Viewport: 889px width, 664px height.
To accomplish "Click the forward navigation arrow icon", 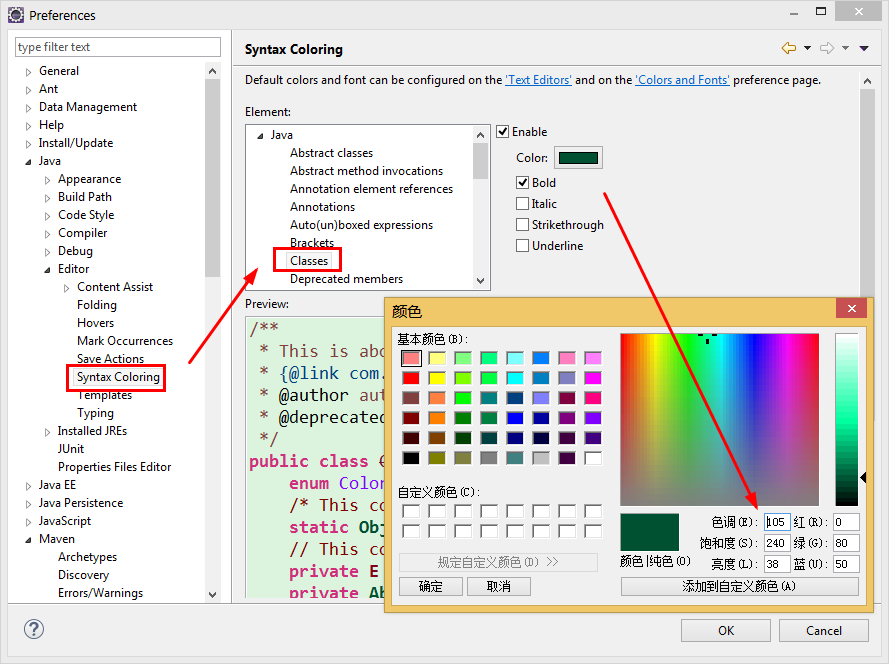I will 827,48.
